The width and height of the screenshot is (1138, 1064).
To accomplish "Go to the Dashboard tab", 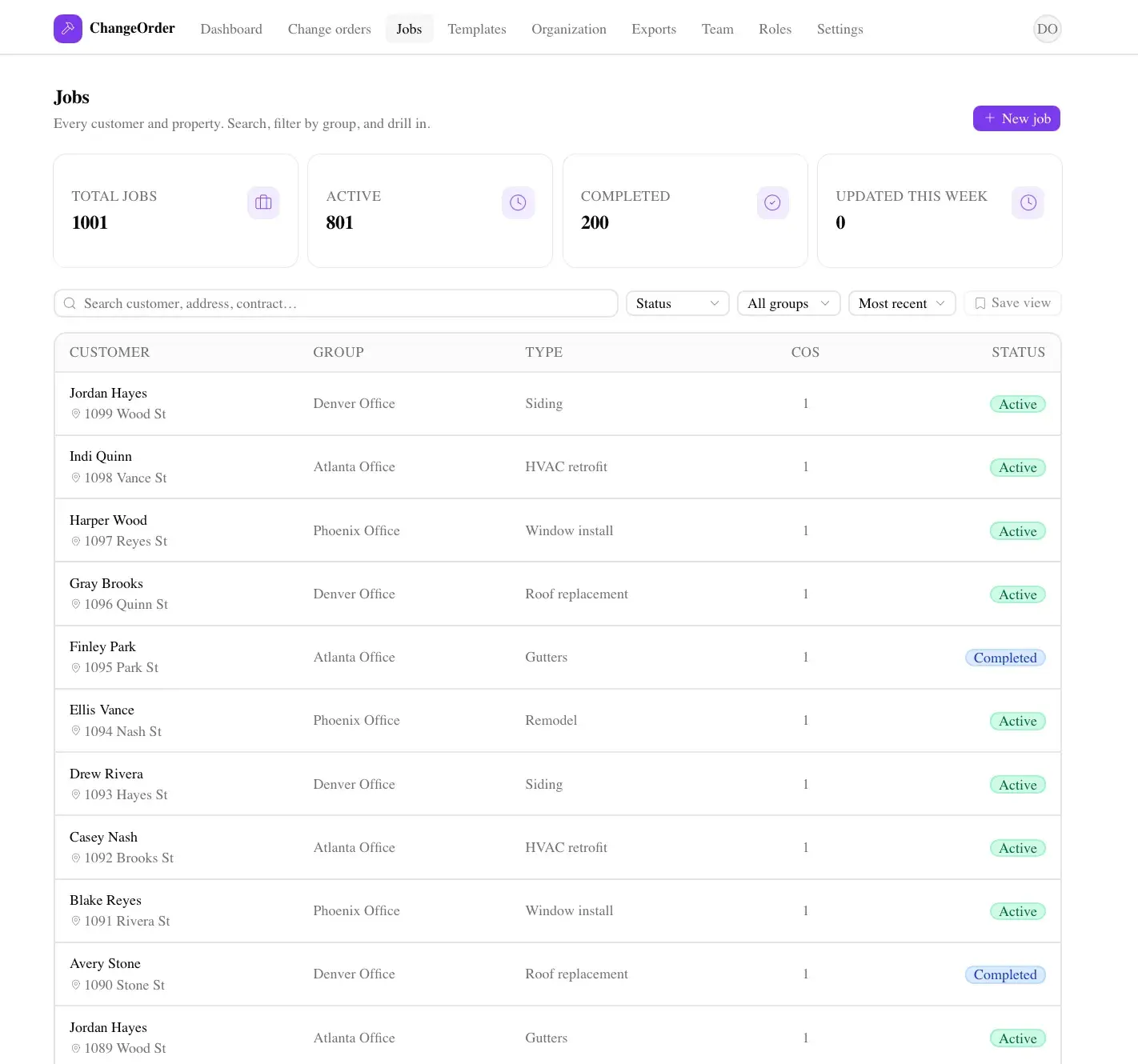I will coord(231,29).
